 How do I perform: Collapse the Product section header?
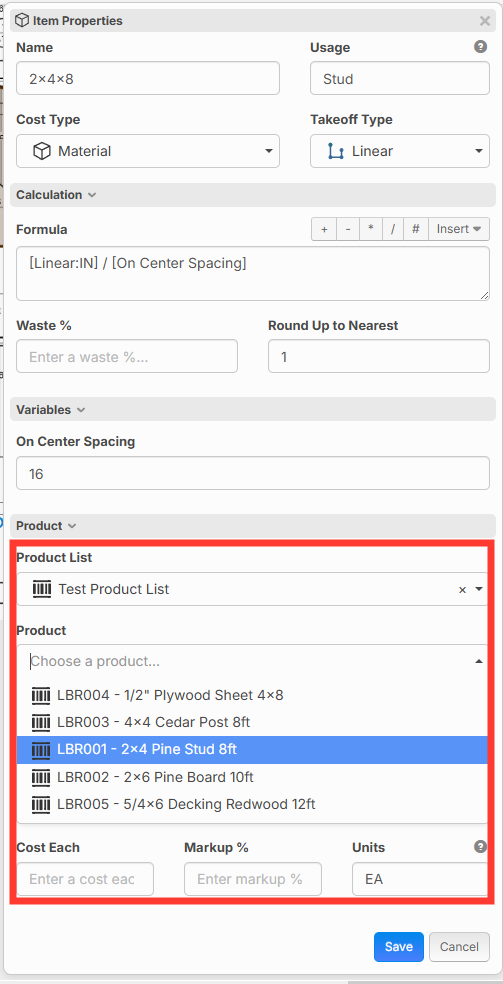tap(46, 526)
